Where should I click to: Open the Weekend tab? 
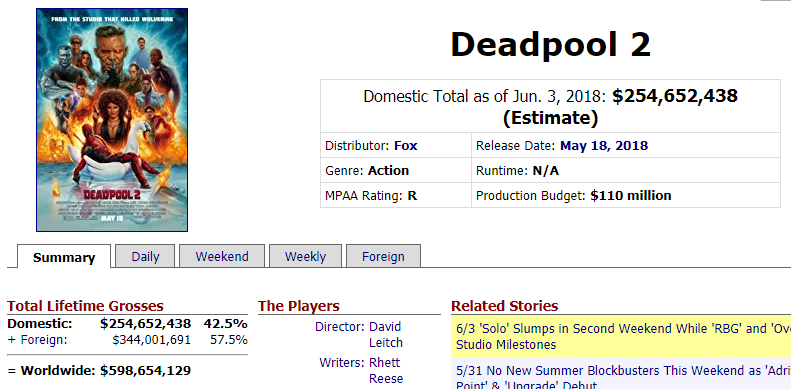pos(222,256)
